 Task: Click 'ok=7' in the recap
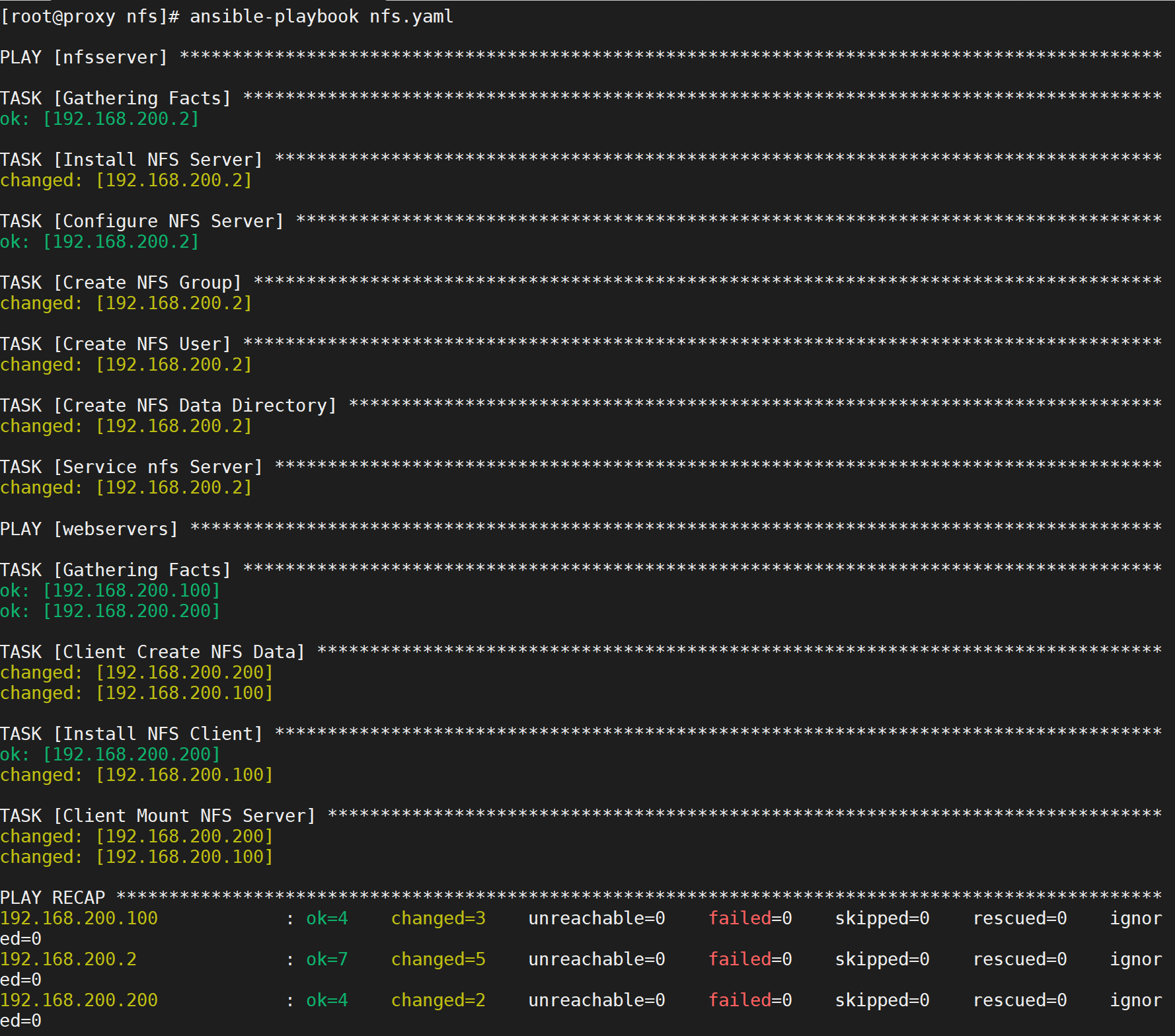pyautogui.click(x=327, y=959)
